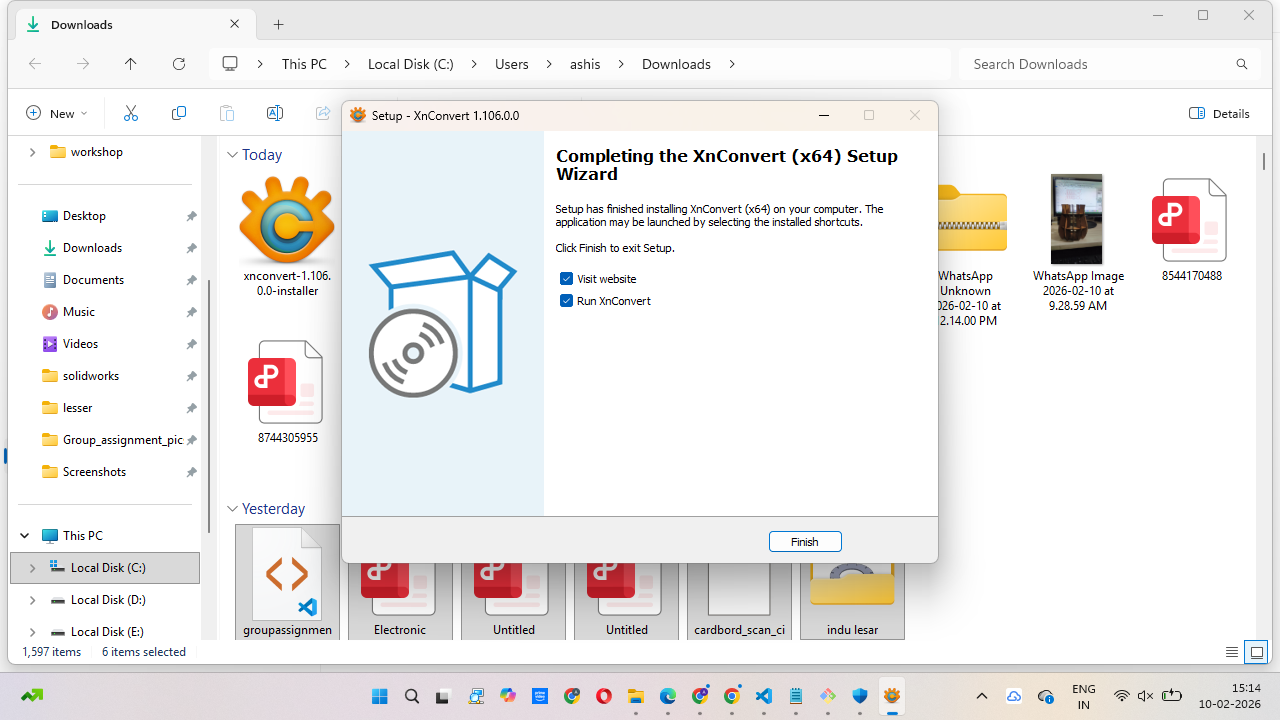Navigate up one folder with the Up arrow

pyautogui.click(x=131, y=64)
